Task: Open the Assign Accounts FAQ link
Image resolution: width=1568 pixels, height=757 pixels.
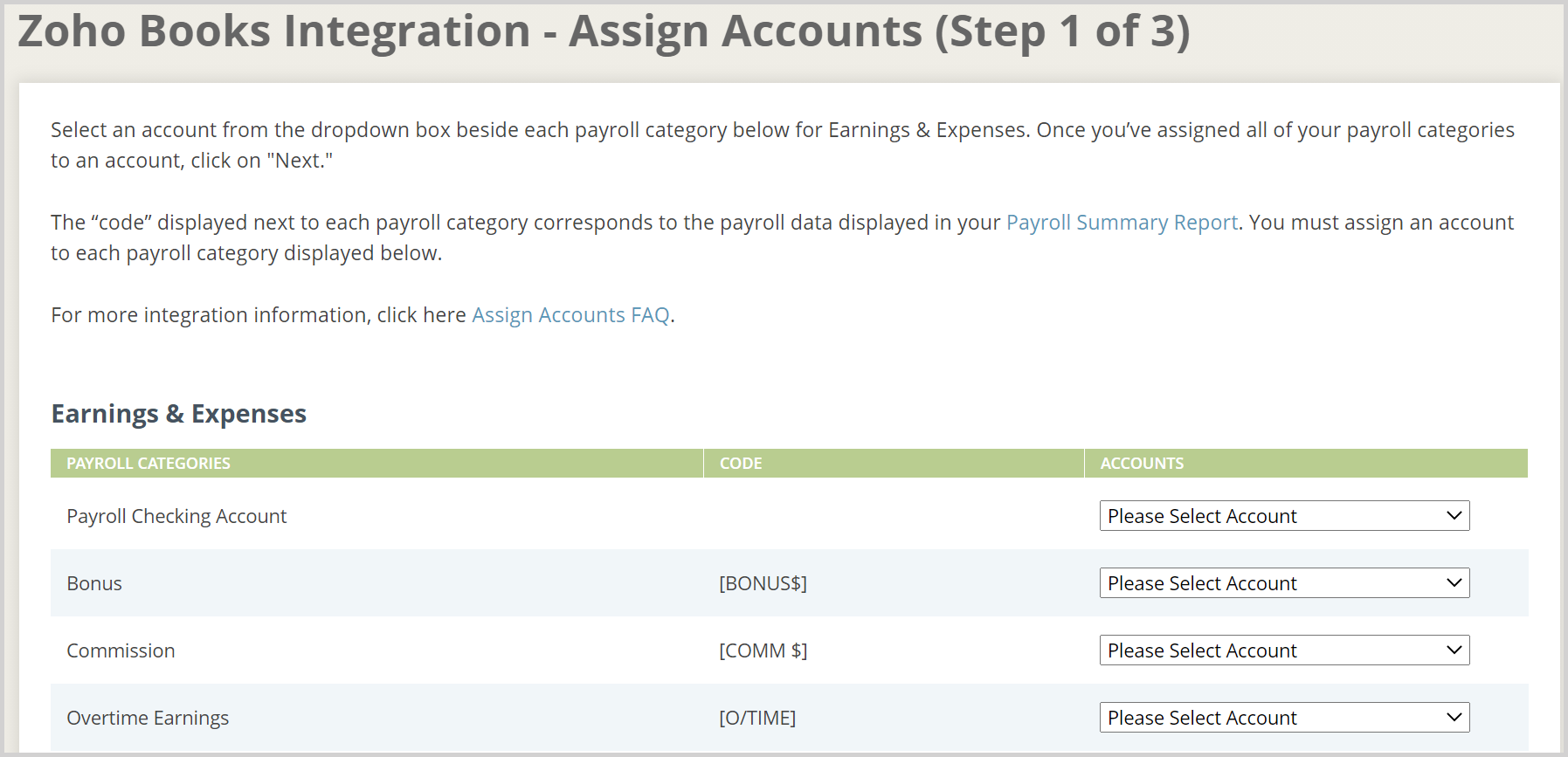Action: point(570,314)
